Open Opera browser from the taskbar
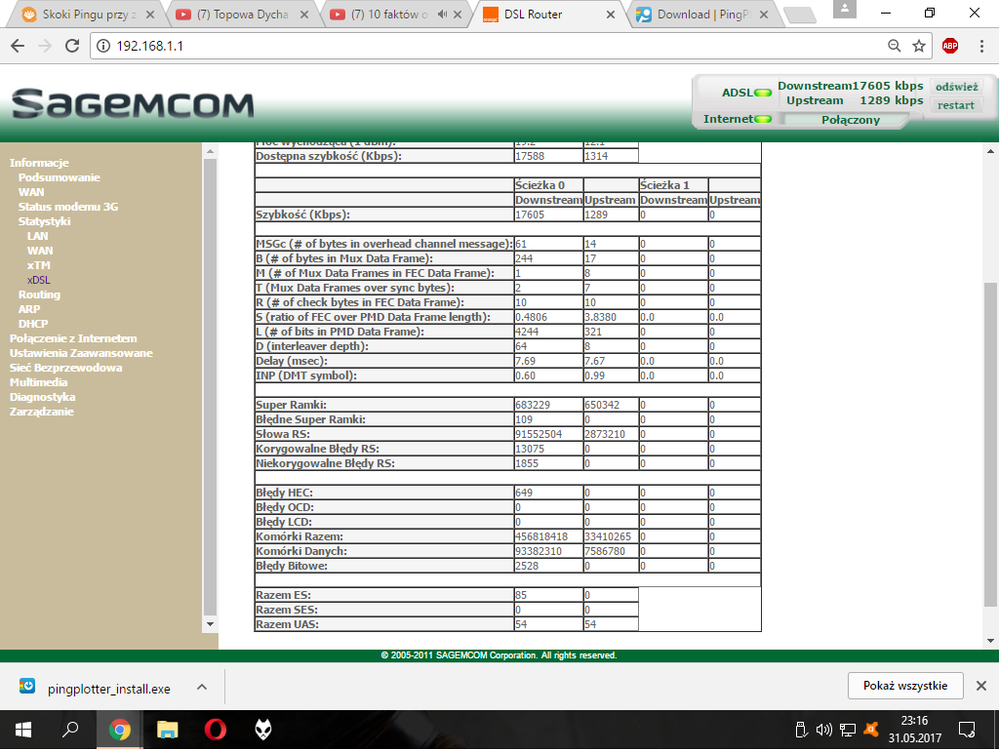Screen dimensions: 999x749 click(x=215, y=728)
